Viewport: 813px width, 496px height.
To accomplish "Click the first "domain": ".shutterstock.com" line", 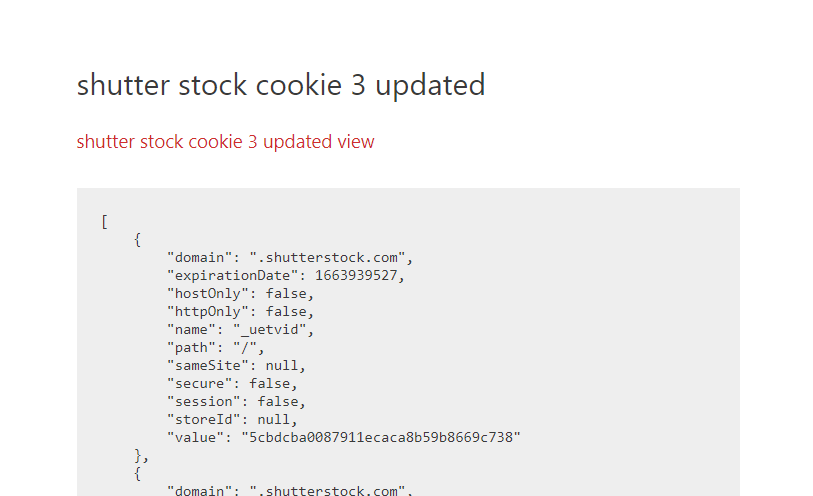I will coord(290,258).
